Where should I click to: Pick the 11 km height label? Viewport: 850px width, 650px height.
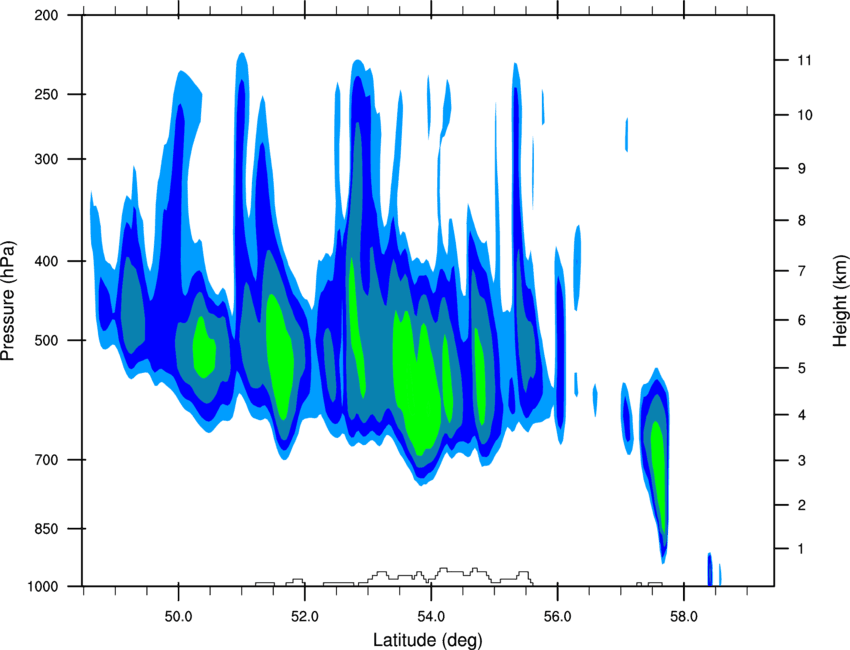804,60
